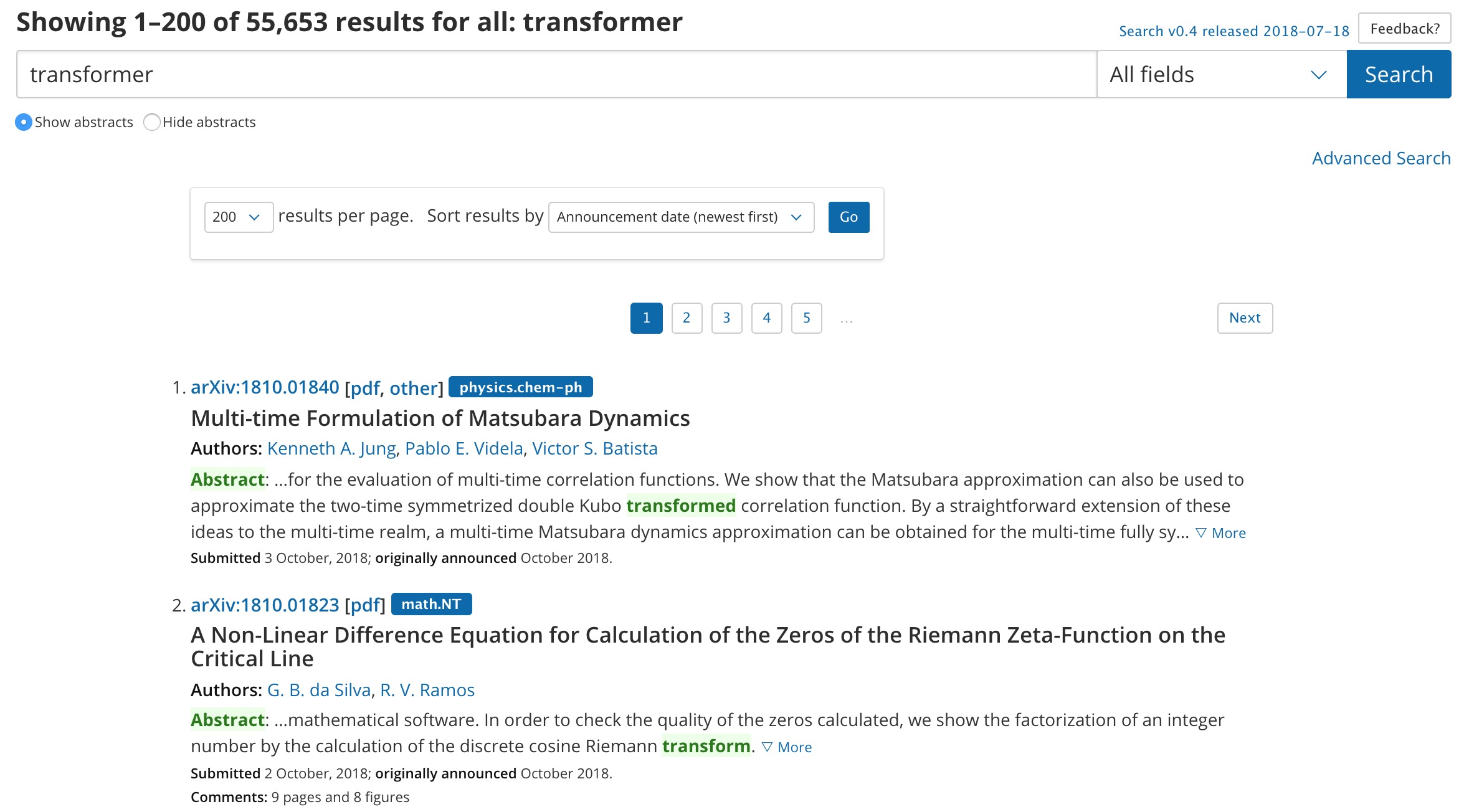Select the Hide abstracts radio button
The image size is (1469, 812).
pos(151,122)
